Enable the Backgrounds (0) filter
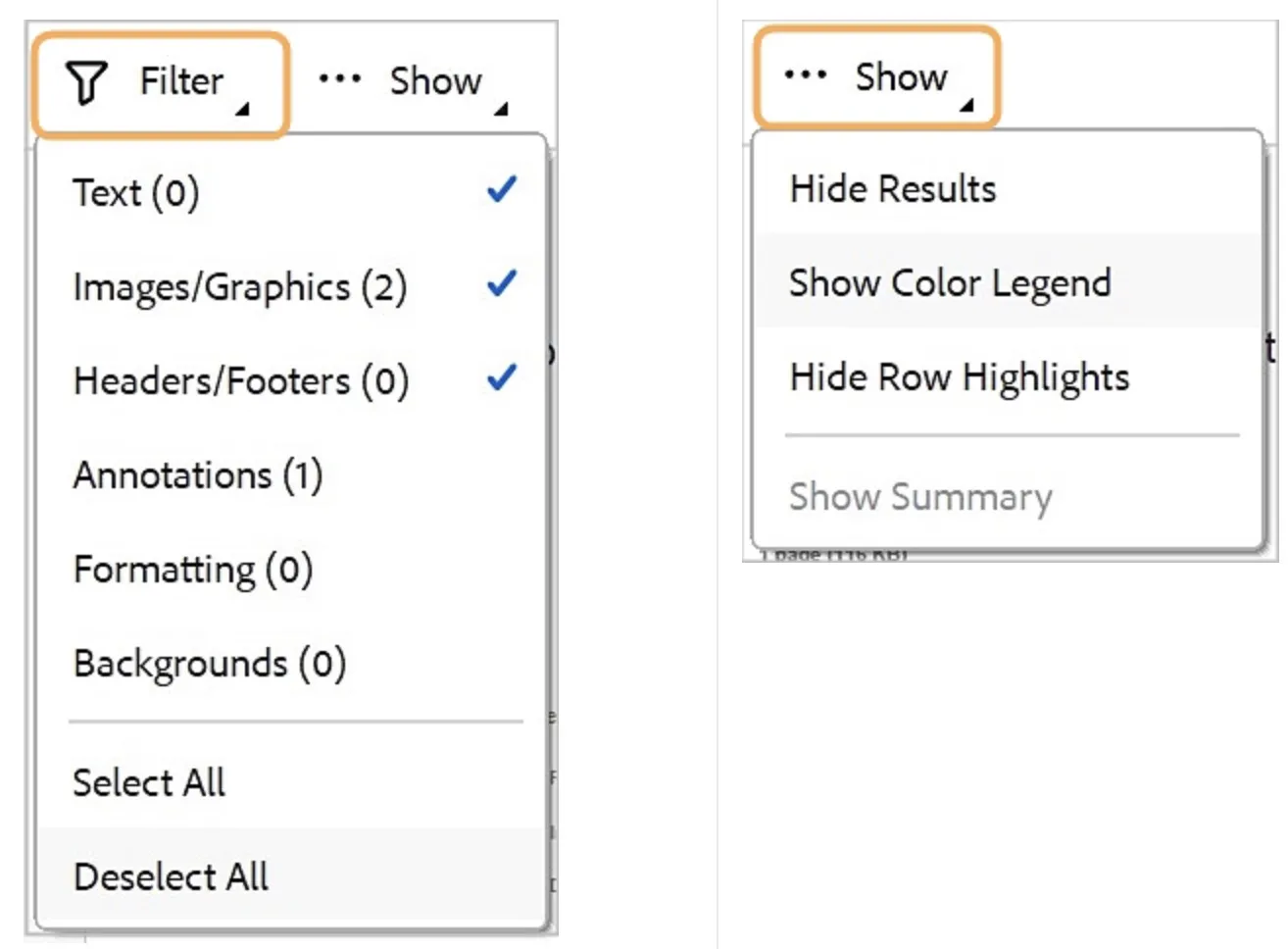The image size is (1288, 949). tap(209, 664)
